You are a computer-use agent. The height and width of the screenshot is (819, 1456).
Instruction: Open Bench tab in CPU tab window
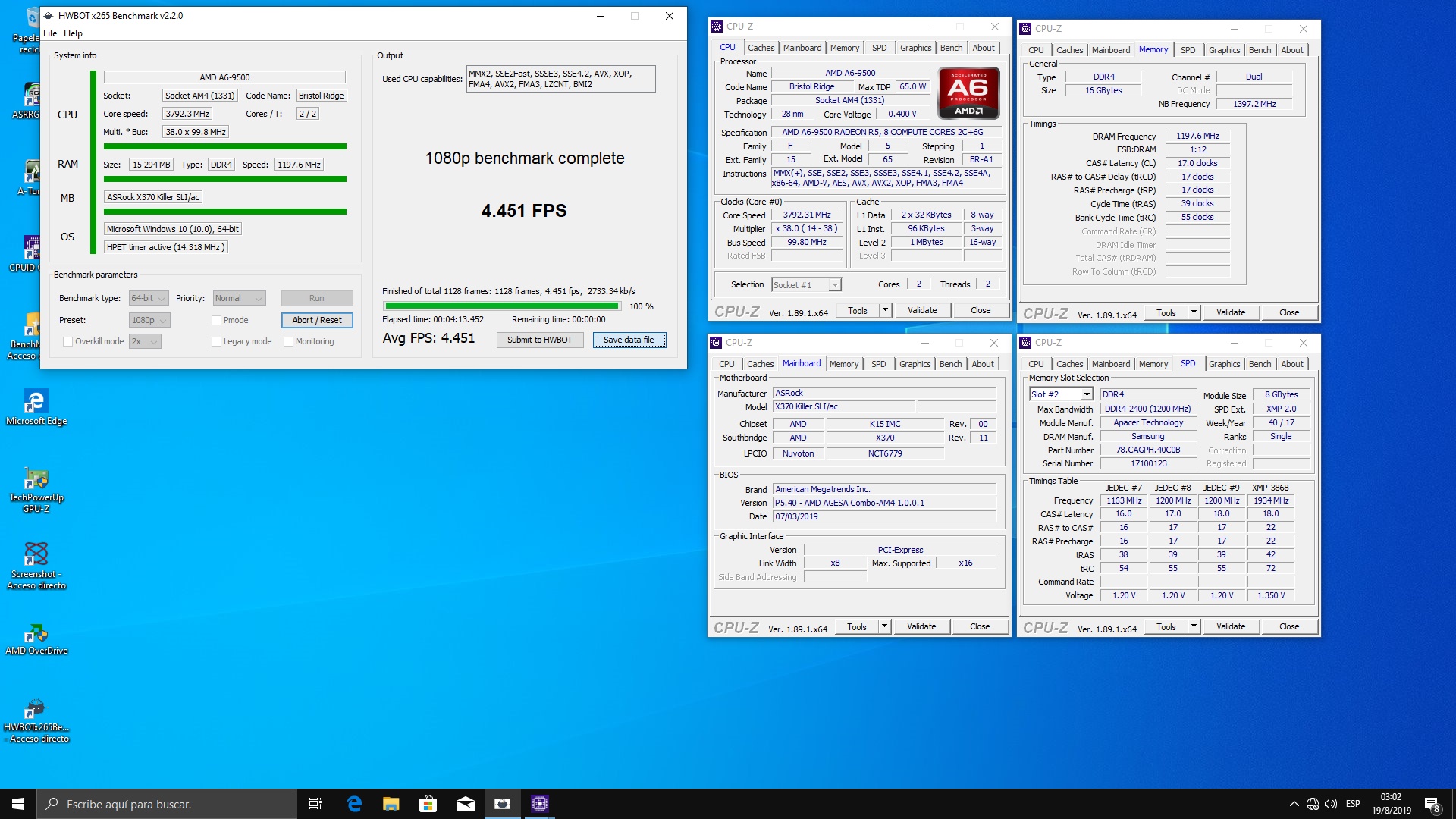click(951, 48)
